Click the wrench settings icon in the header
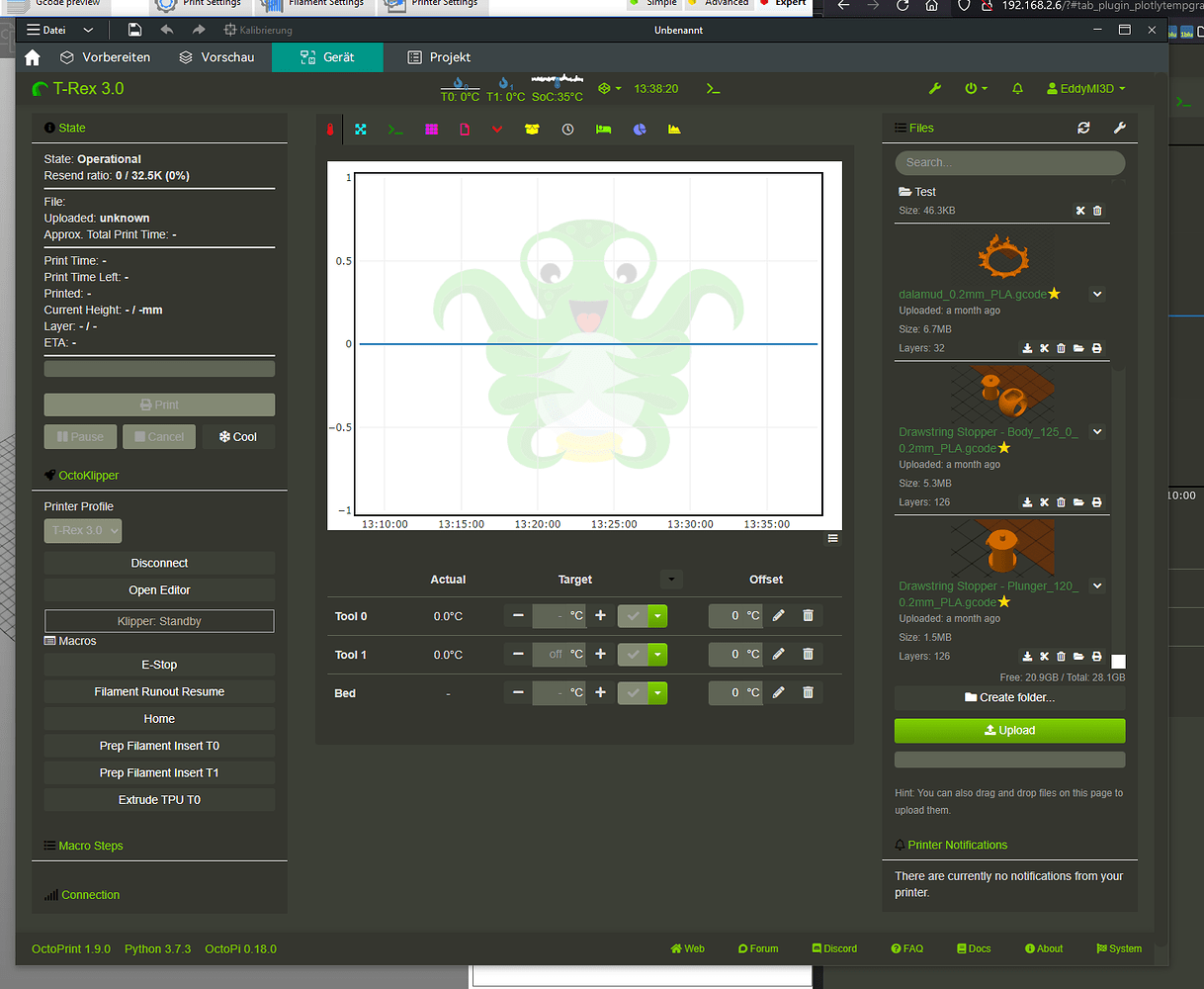The image size is (1204, 989). tap(934, 88)
